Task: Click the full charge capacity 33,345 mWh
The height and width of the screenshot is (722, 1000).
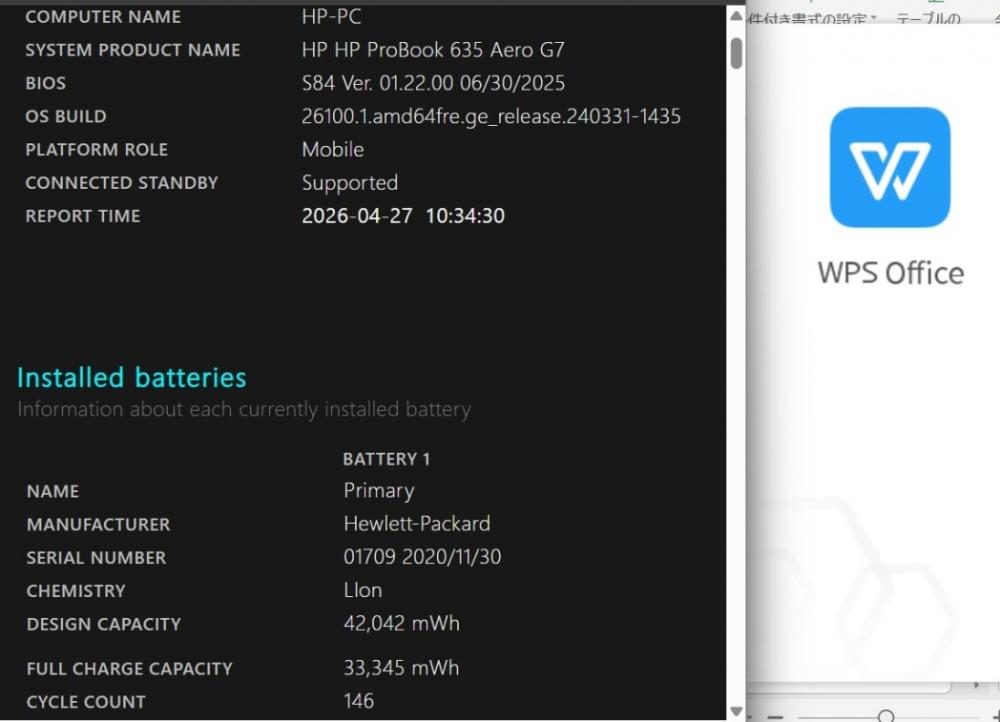Action: click(401, 668)
